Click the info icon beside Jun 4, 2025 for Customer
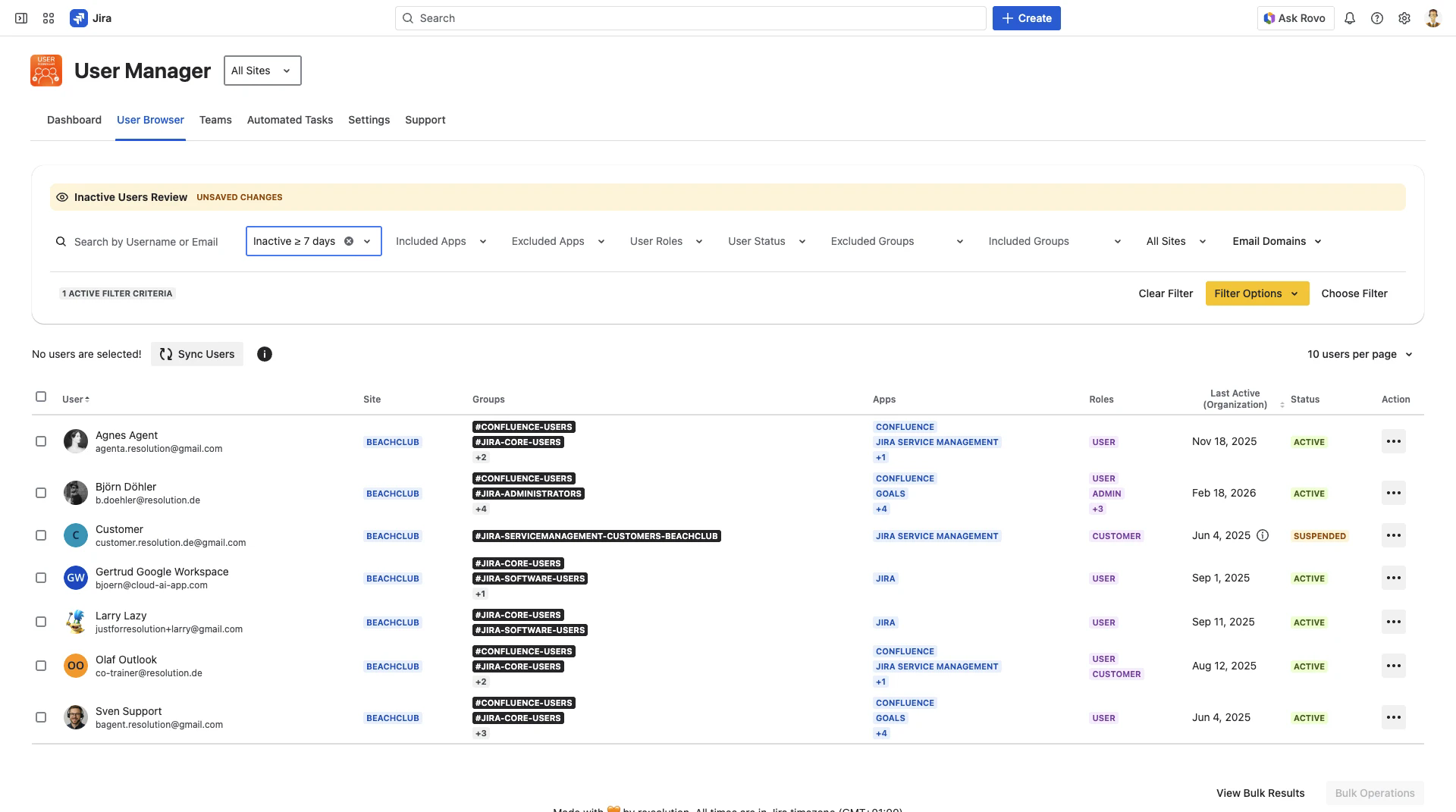 [1263, 535]
